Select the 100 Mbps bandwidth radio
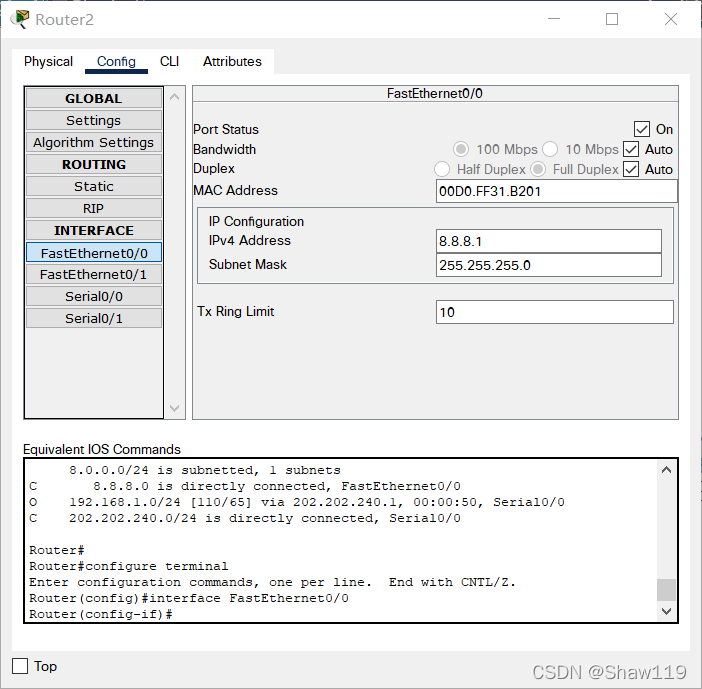This screenshot has height=689, width=702. click(x=461, y=149)
